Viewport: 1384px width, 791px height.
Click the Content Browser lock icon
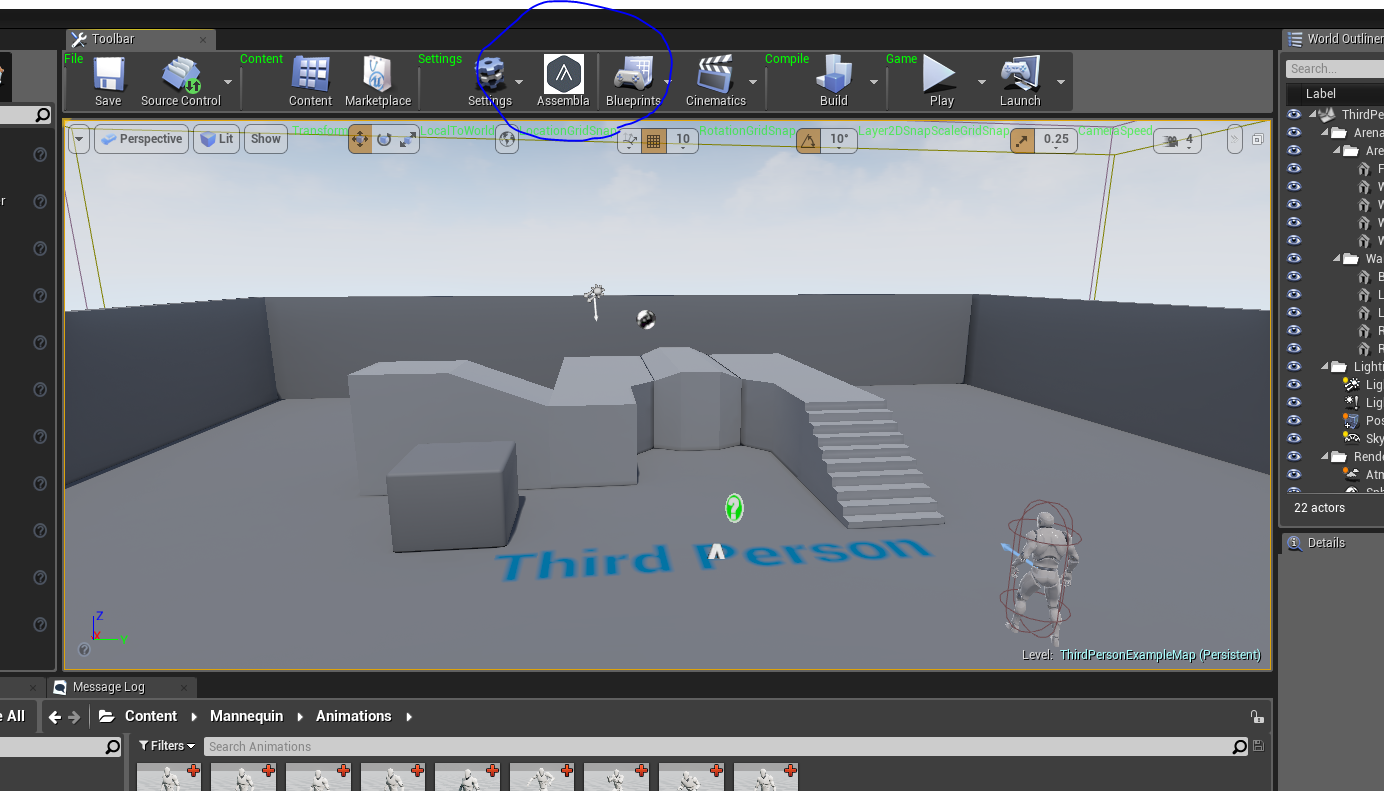pos(1256,717)
